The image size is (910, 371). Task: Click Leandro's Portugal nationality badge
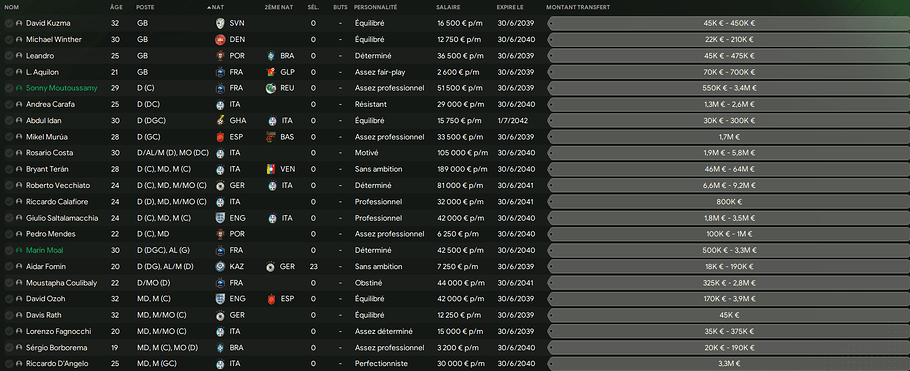219,56
